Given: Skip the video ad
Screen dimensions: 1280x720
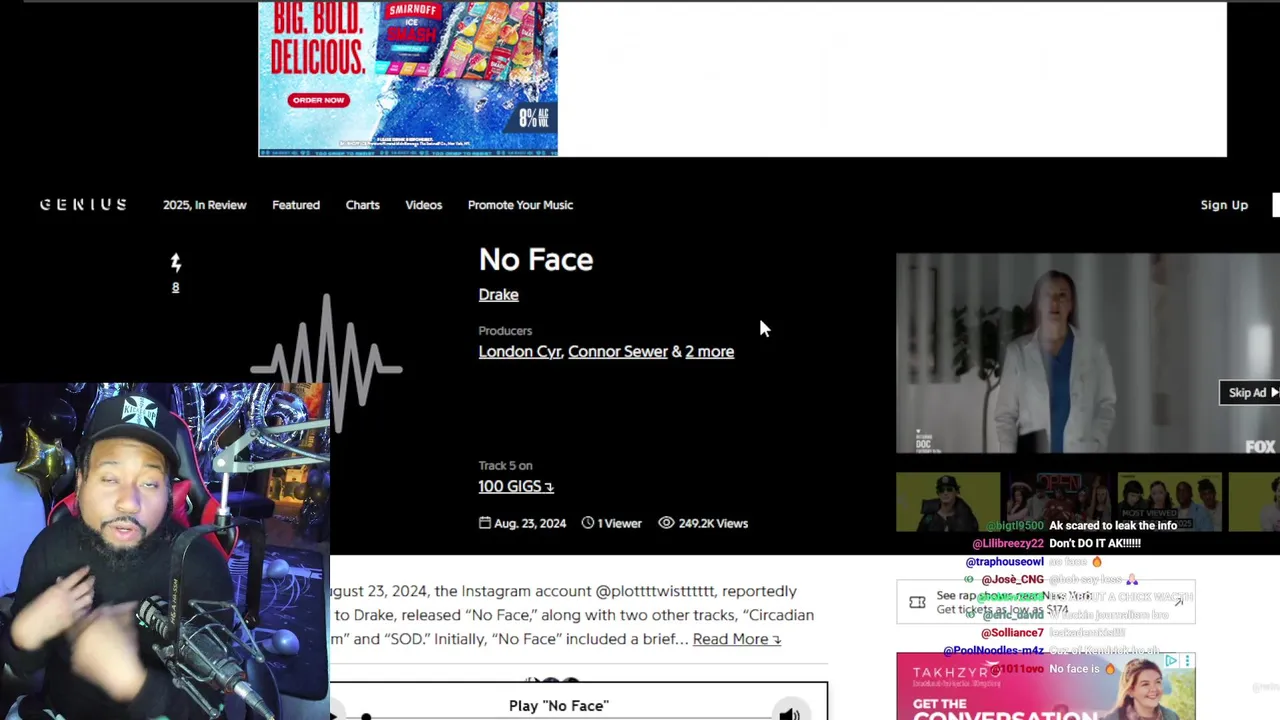Looking at the screenshot, I should tap(1249, 393).
